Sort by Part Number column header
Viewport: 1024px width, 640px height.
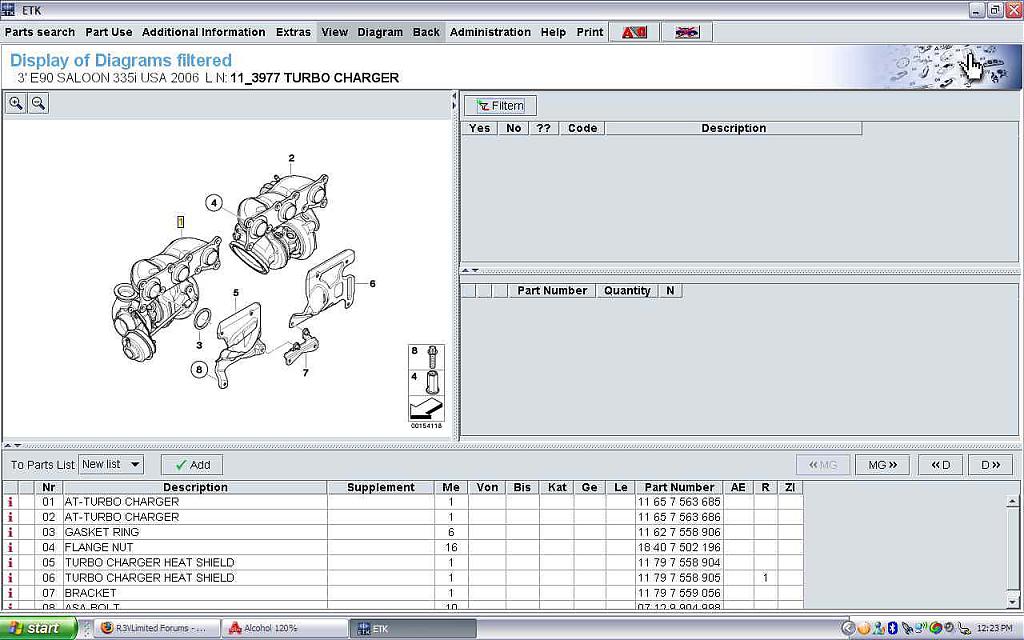679,487
